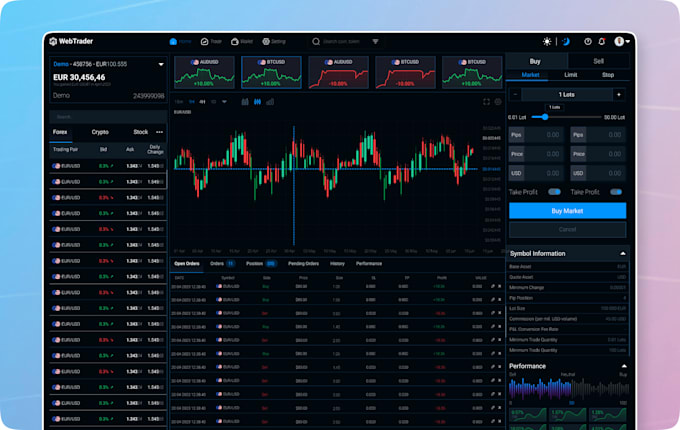
Task: Decrease lots with the minus button
Action: 515,94
